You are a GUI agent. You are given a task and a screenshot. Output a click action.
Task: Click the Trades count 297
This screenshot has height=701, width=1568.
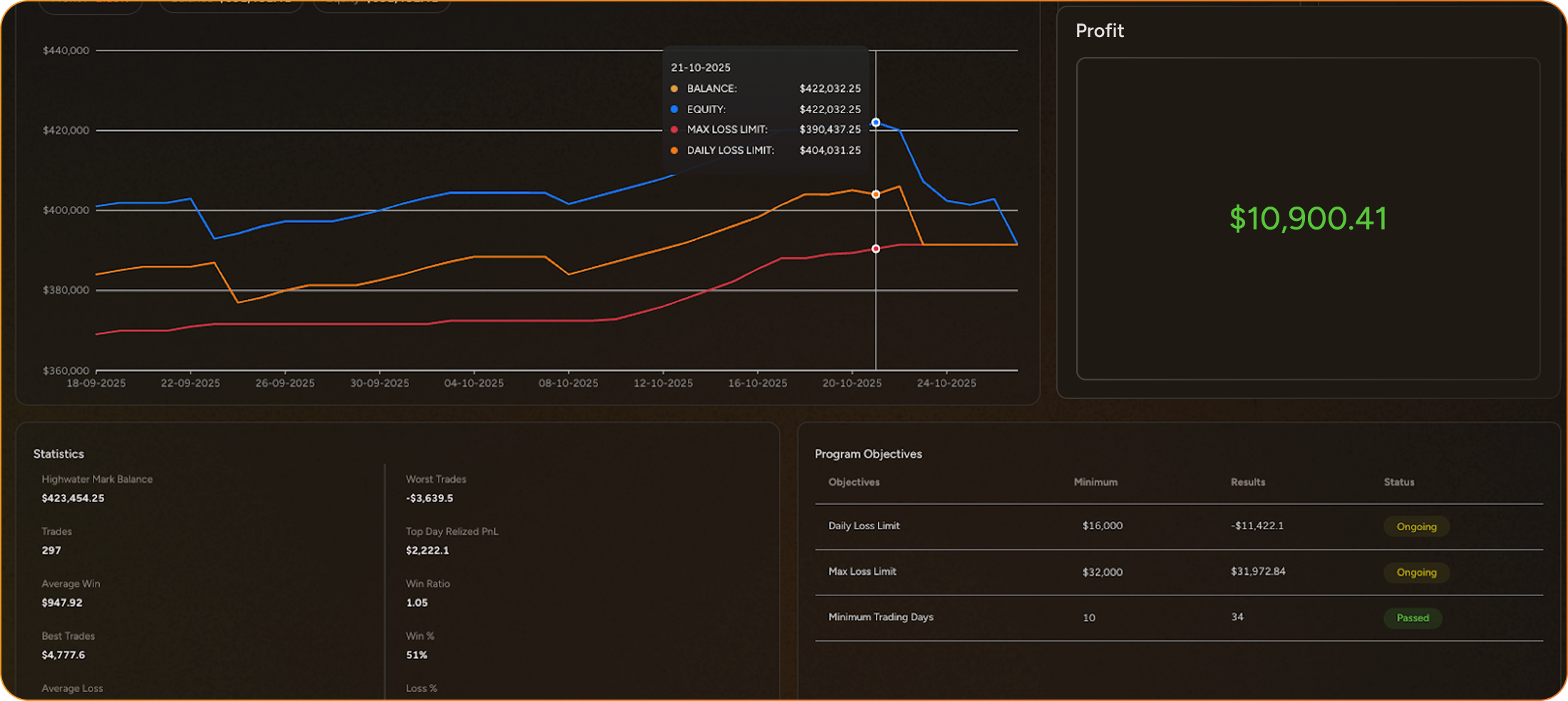tap(51, 551)
